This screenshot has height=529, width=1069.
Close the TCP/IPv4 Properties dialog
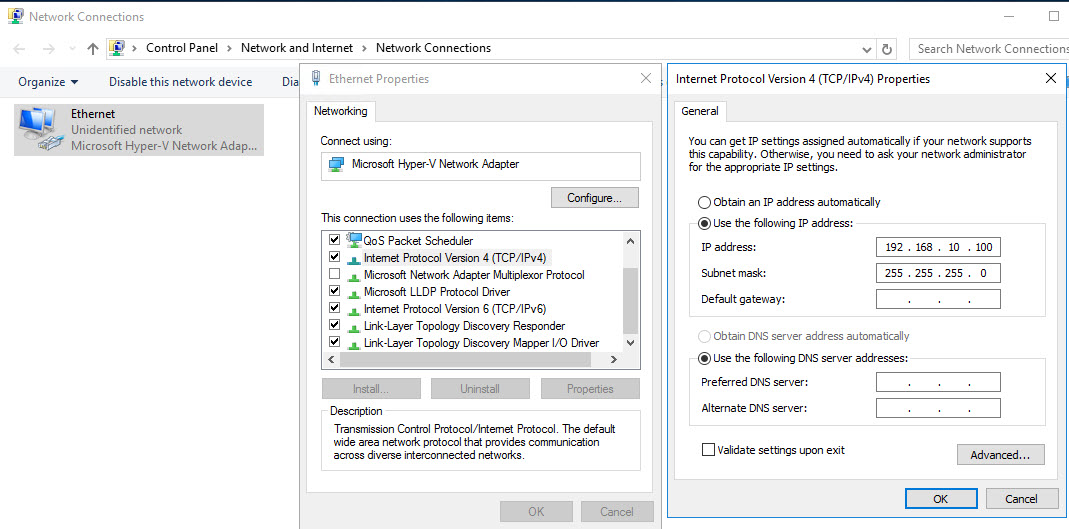click(x=1051, y=78)
